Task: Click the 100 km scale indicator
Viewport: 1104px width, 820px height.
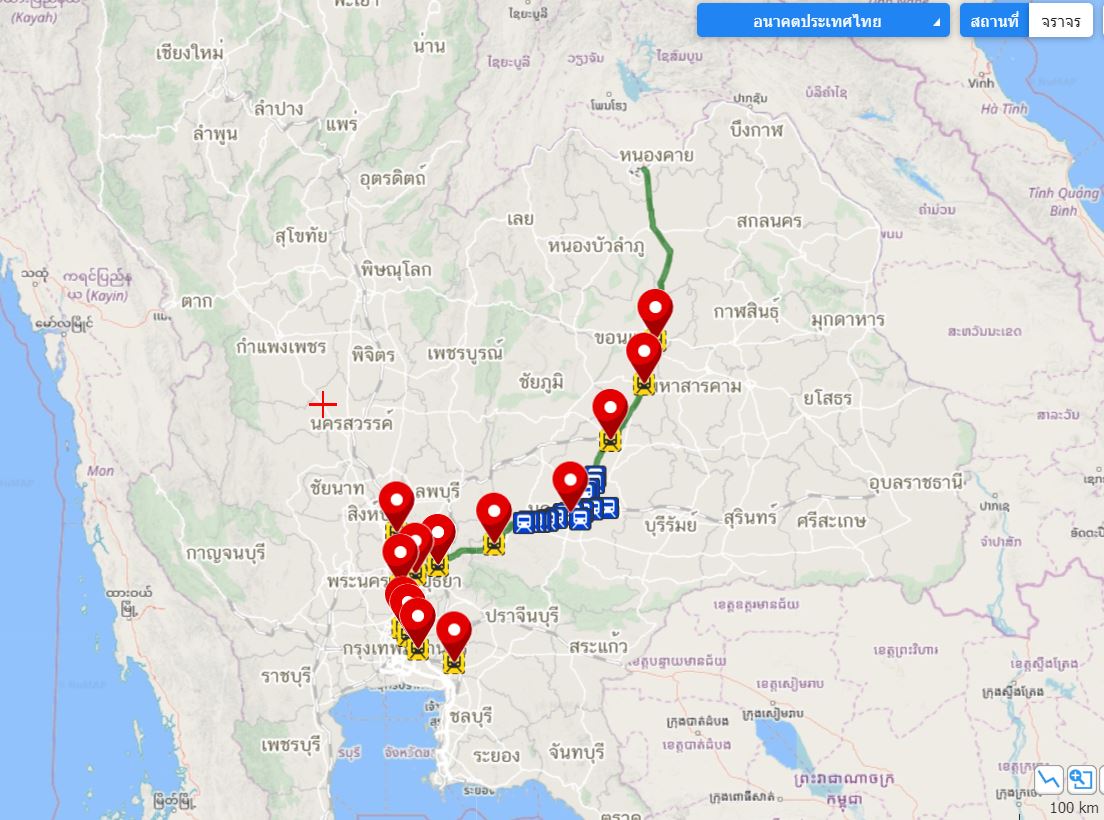Action: 1073,807
